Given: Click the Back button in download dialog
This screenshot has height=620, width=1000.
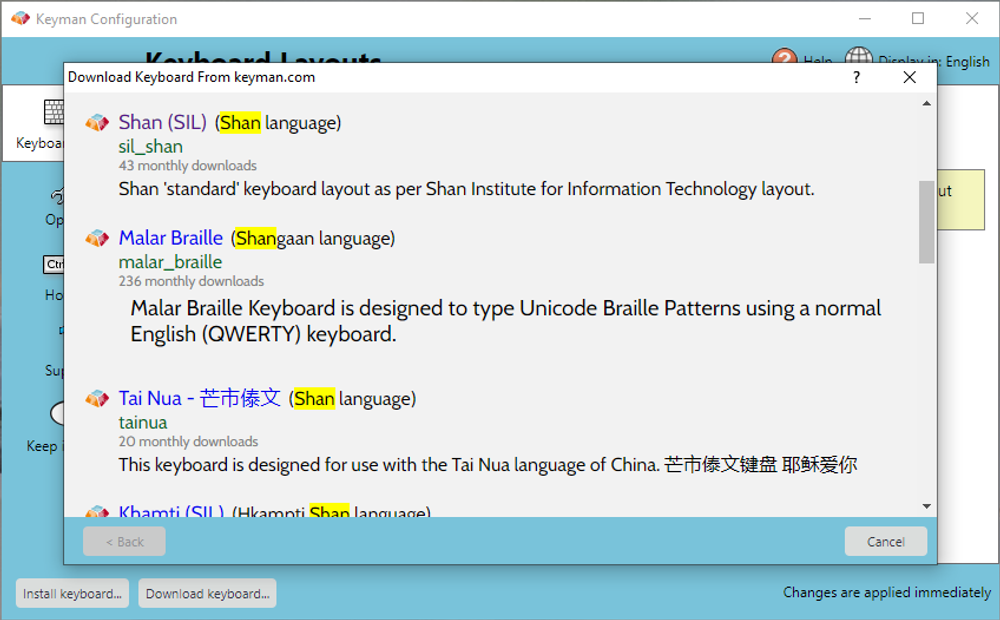Looking at the screenshot, I should (x=124, y=542).
